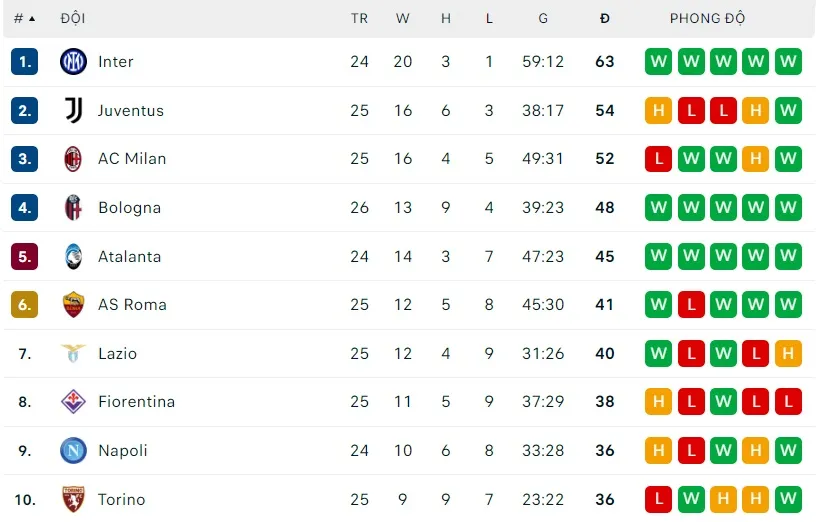This screenshot has height=522, width=816.
Task: Click the PHONG ĐỘ column header
Action: [707, 18]
